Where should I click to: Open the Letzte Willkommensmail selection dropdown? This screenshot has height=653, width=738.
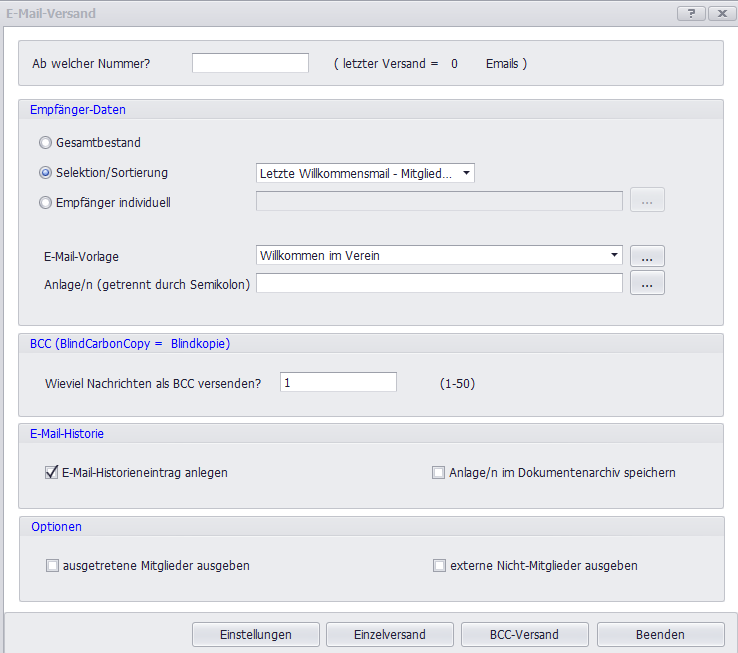tap(365, 173)
